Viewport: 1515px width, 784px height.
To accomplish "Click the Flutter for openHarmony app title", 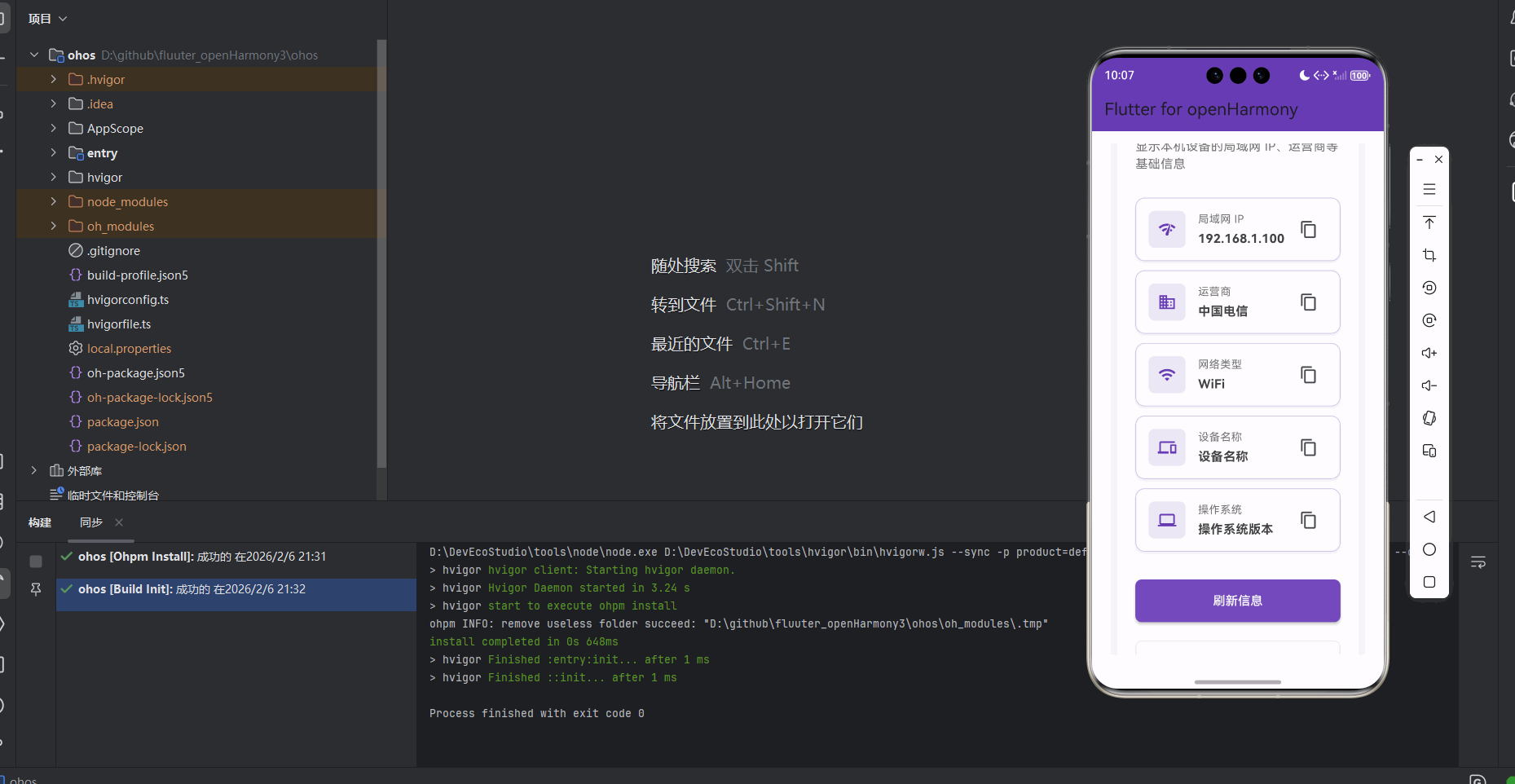I will coord(1200,109).
